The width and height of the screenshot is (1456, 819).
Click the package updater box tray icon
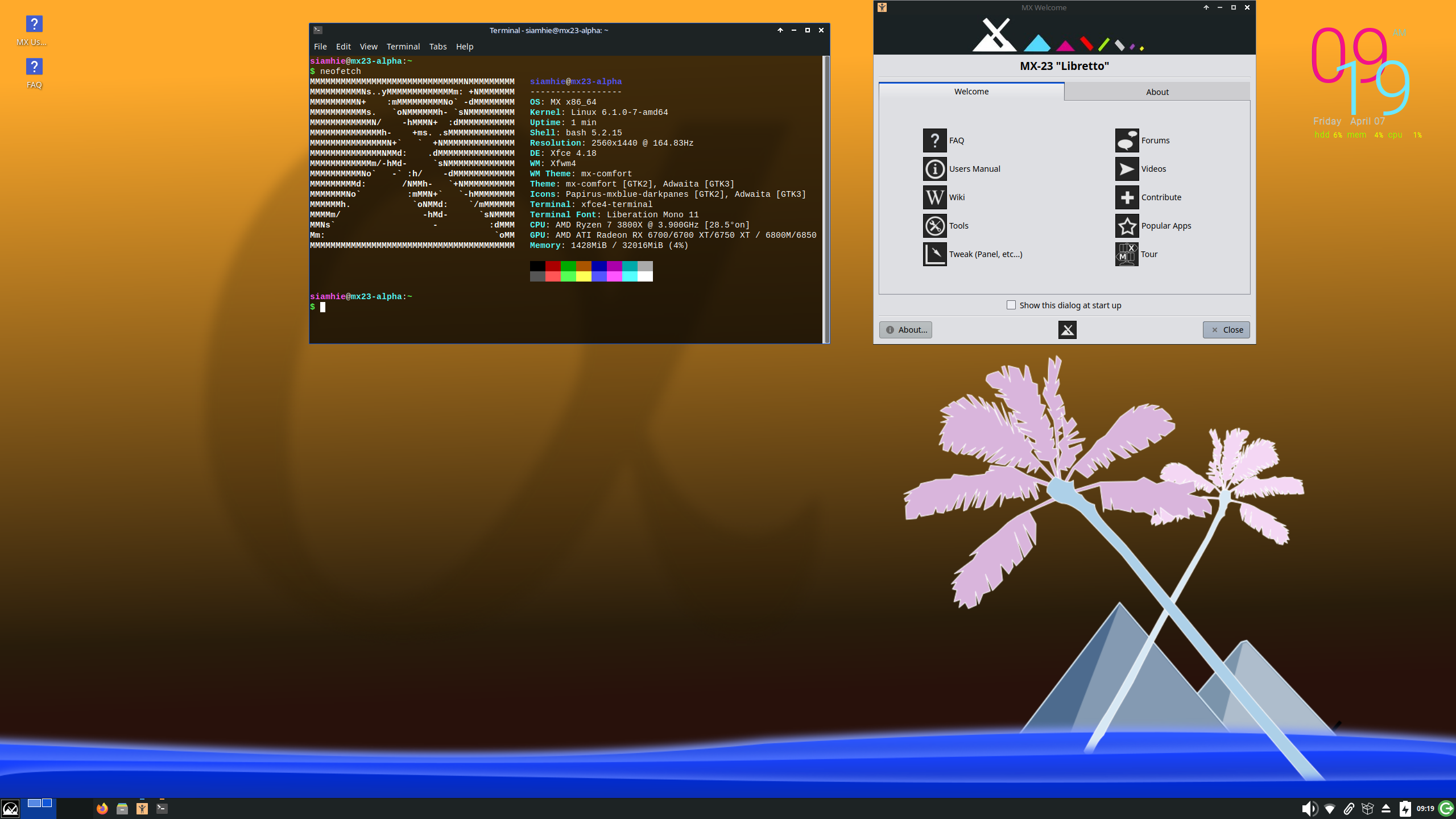(x=1367, y=808)
